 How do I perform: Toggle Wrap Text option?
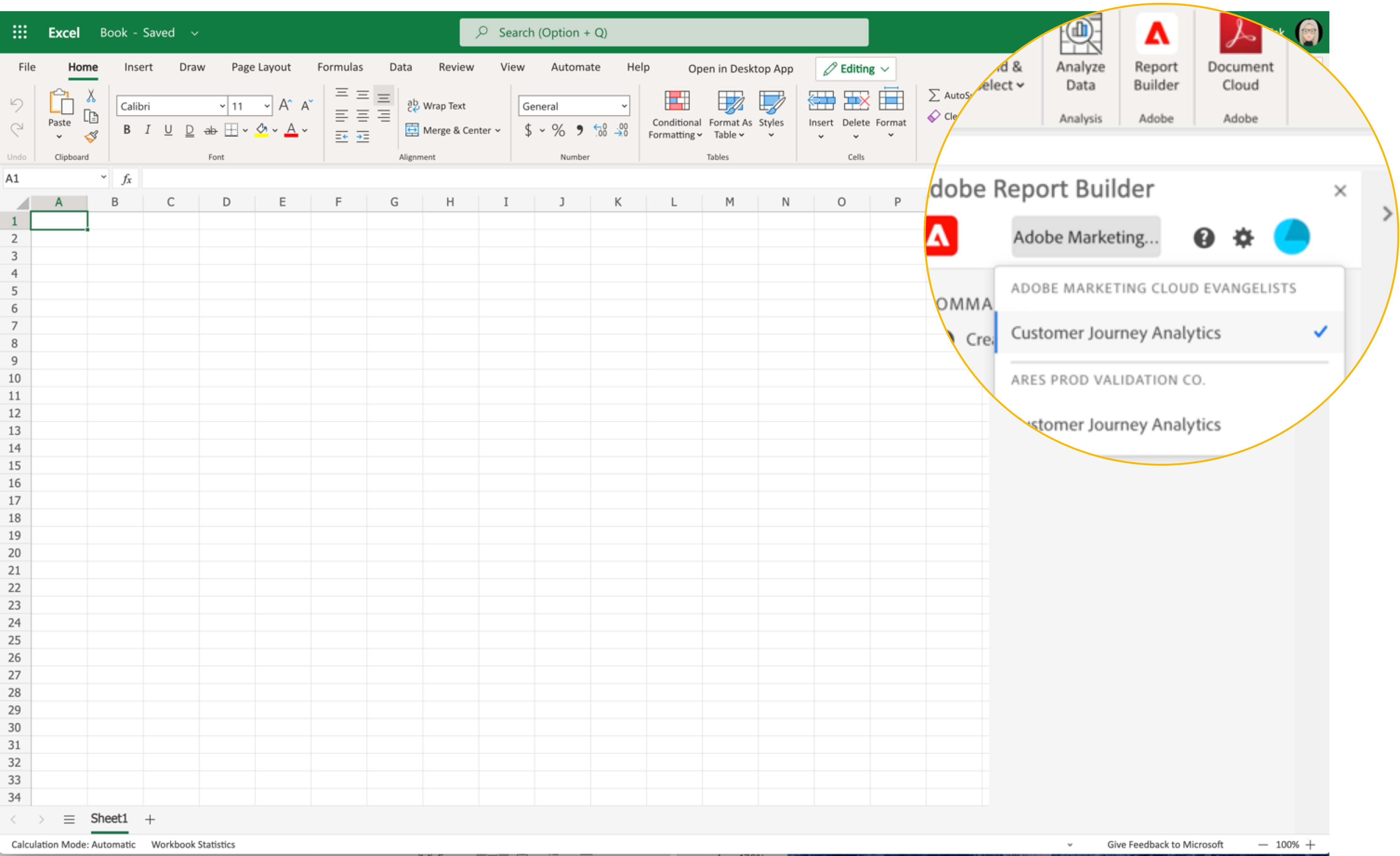436,106
